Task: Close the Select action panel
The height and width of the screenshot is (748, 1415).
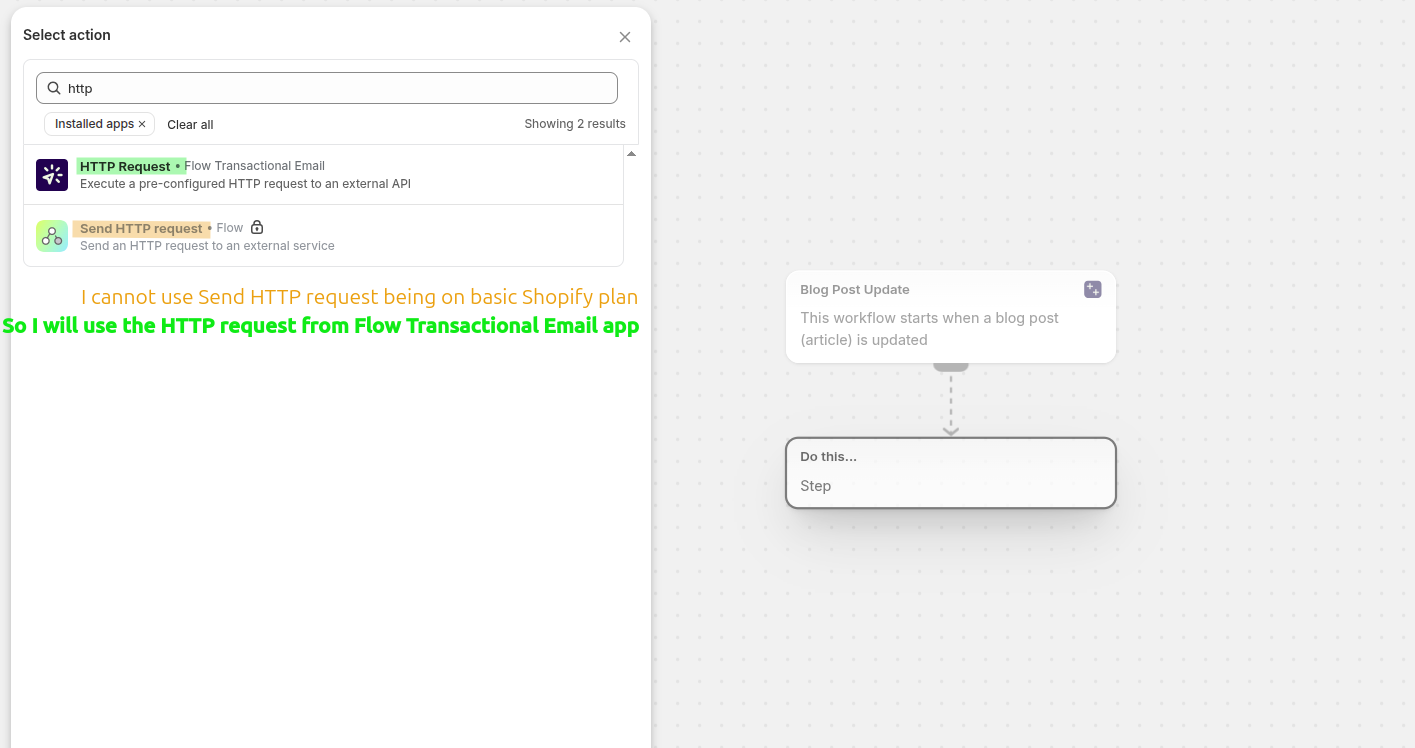Action: click(x=625, y=37)
